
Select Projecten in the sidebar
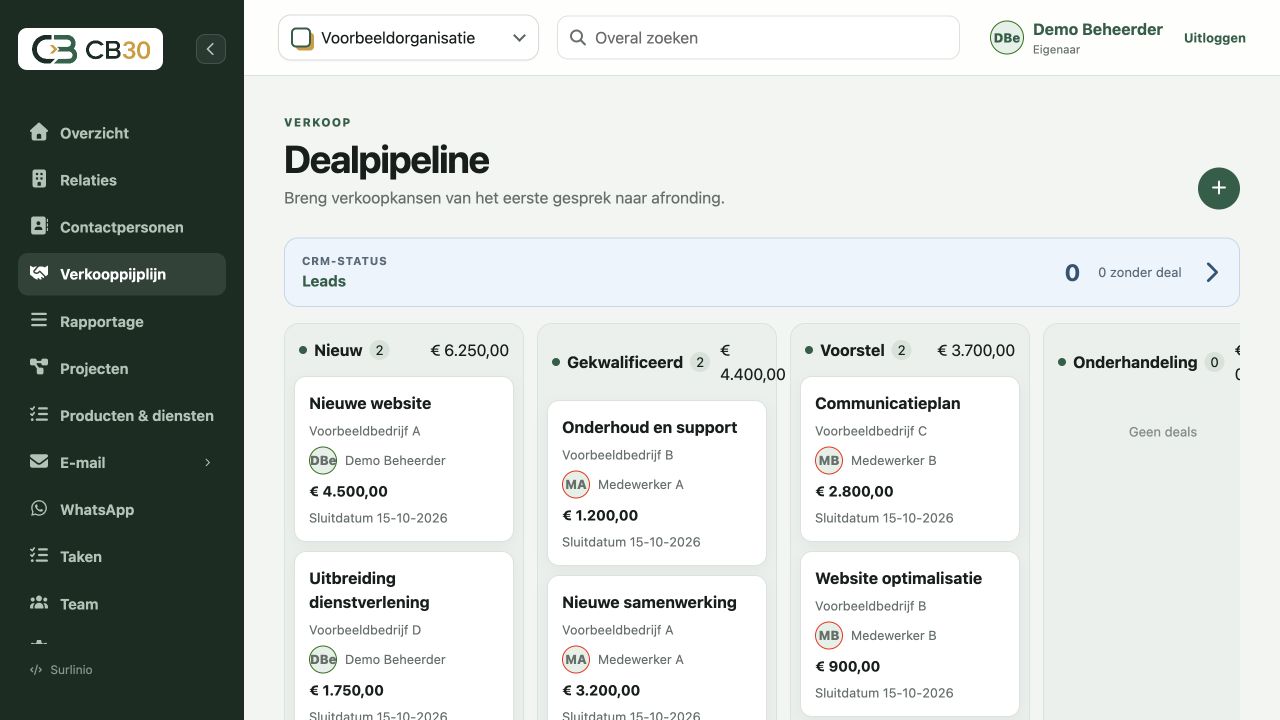point(122,368)
